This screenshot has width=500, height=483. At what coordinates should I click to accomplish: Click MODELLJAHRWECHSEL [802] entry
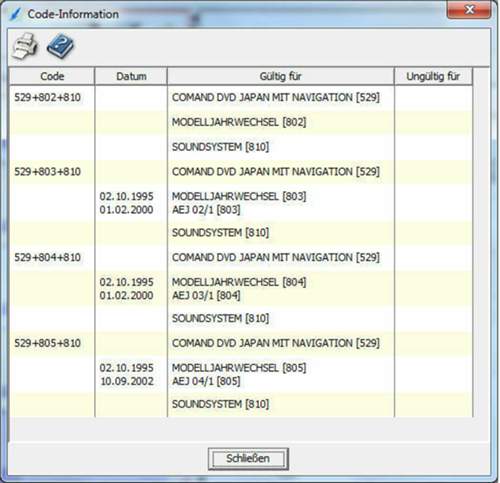[239, 122]
